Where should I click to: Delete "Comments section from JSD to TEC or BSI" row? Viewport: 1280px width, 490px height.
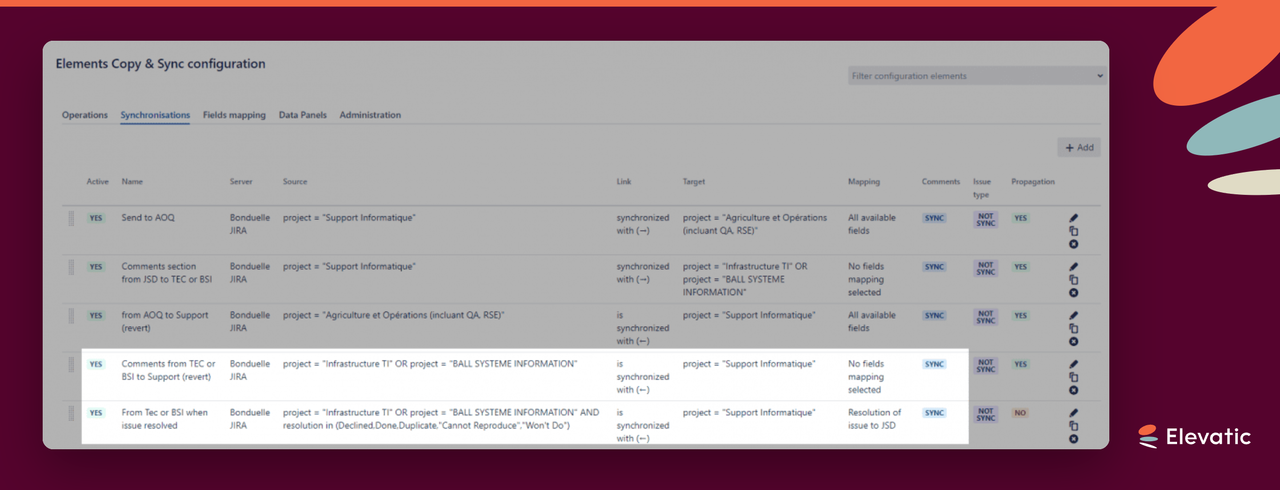(x=1073, y=293)
